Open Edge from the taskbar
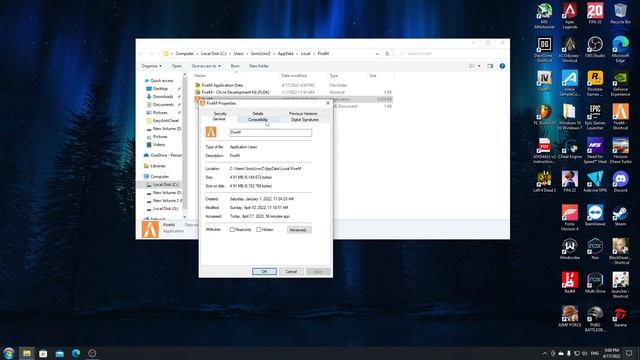640x360 pixels. tap(76, 353)
